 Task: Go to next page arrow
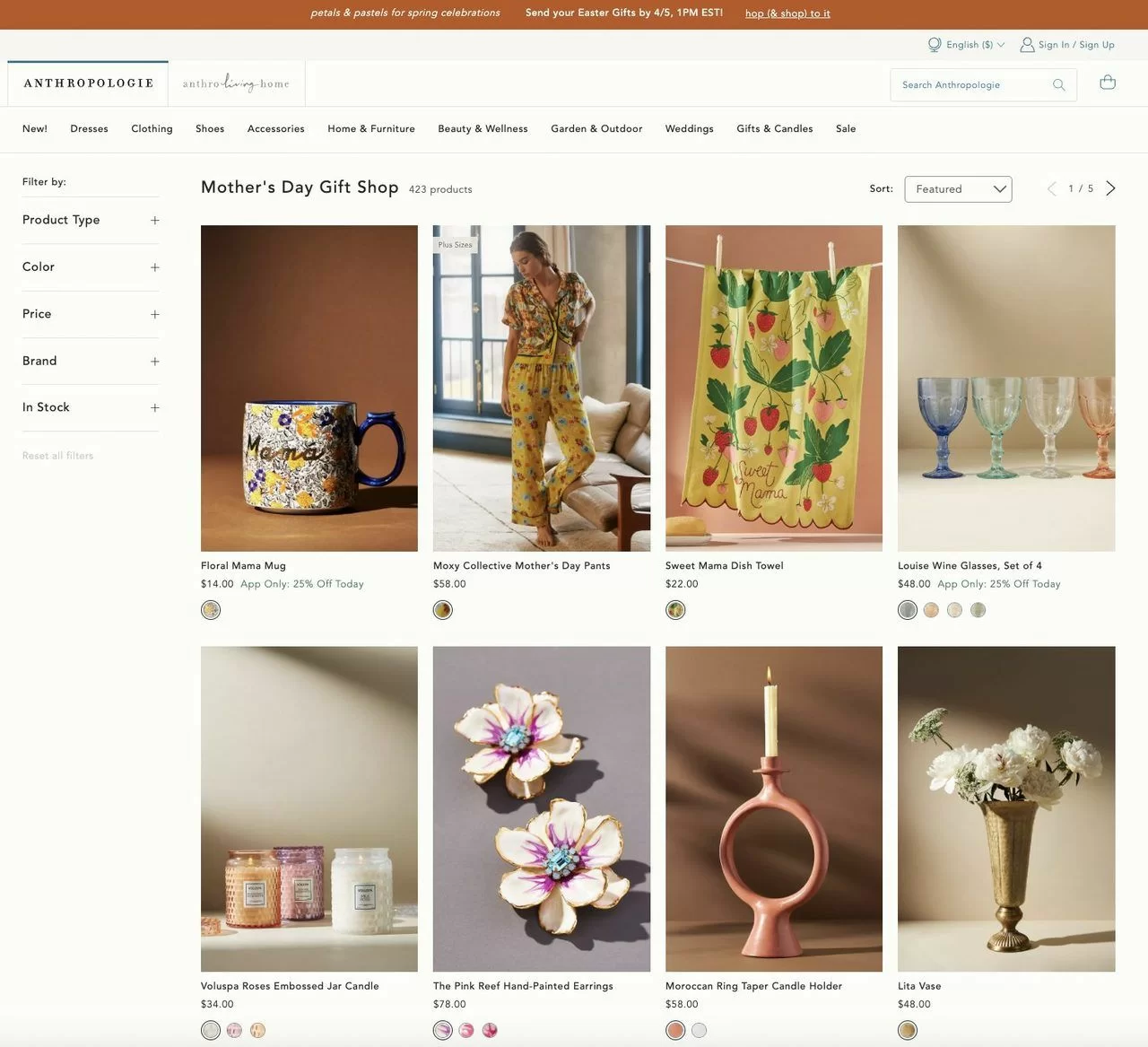click(1110, 188)
